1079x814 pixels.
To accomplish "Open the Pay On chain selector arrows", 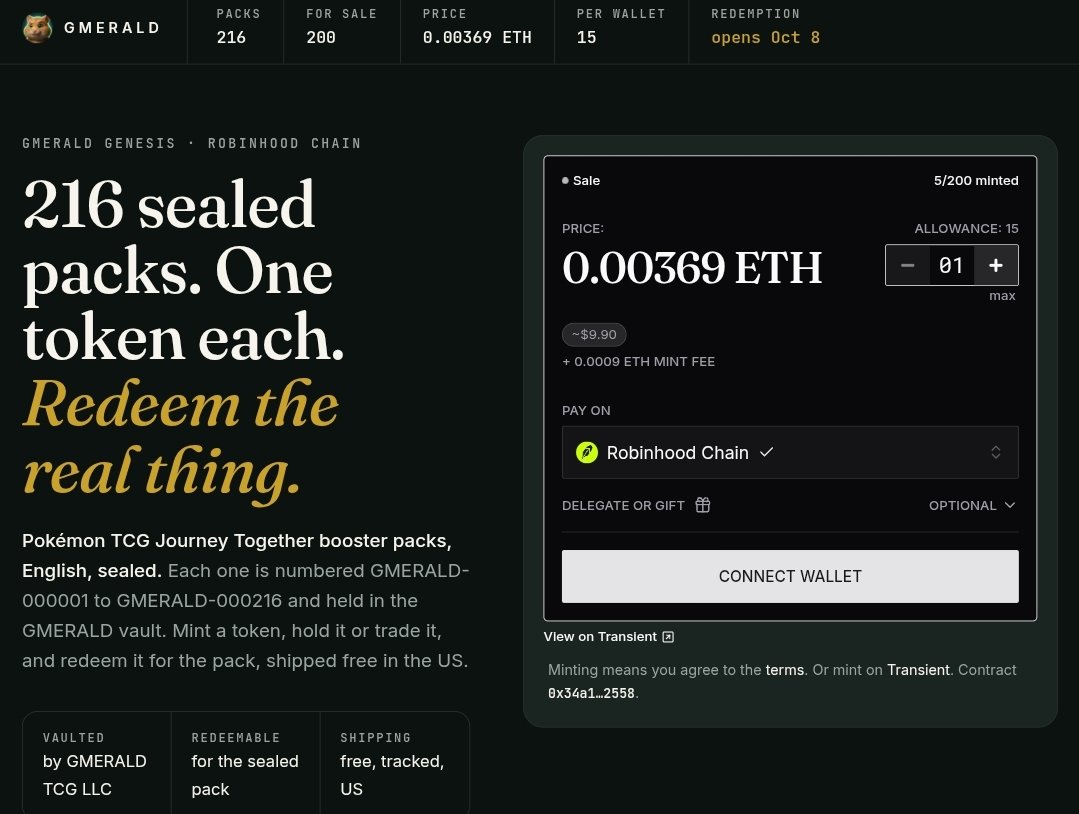I will [x=996, y=452].
